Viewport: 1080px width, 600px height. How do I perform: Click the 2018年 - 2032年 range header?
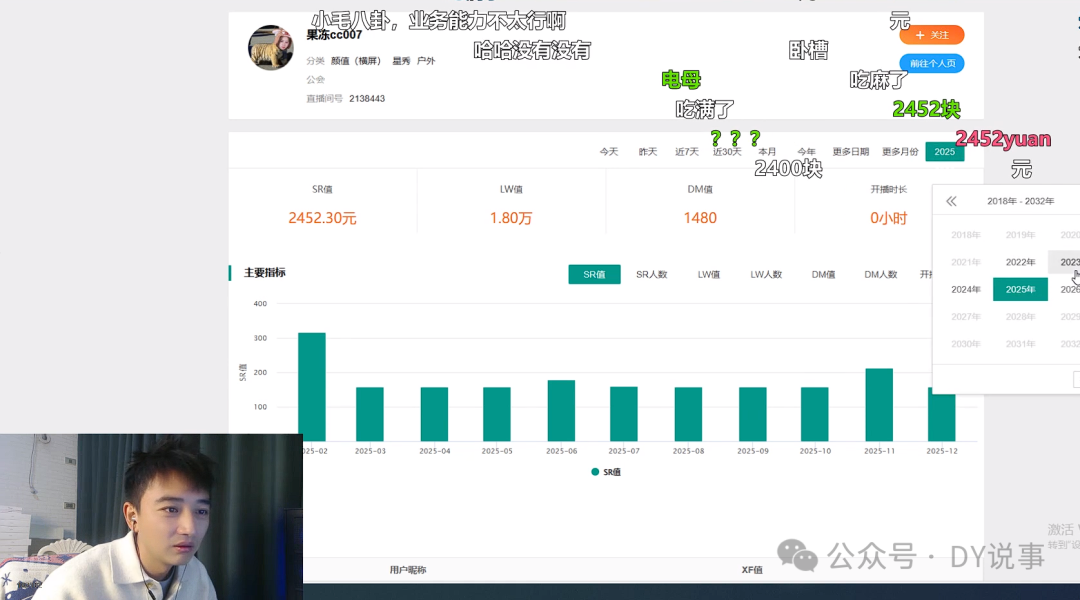1021,201
